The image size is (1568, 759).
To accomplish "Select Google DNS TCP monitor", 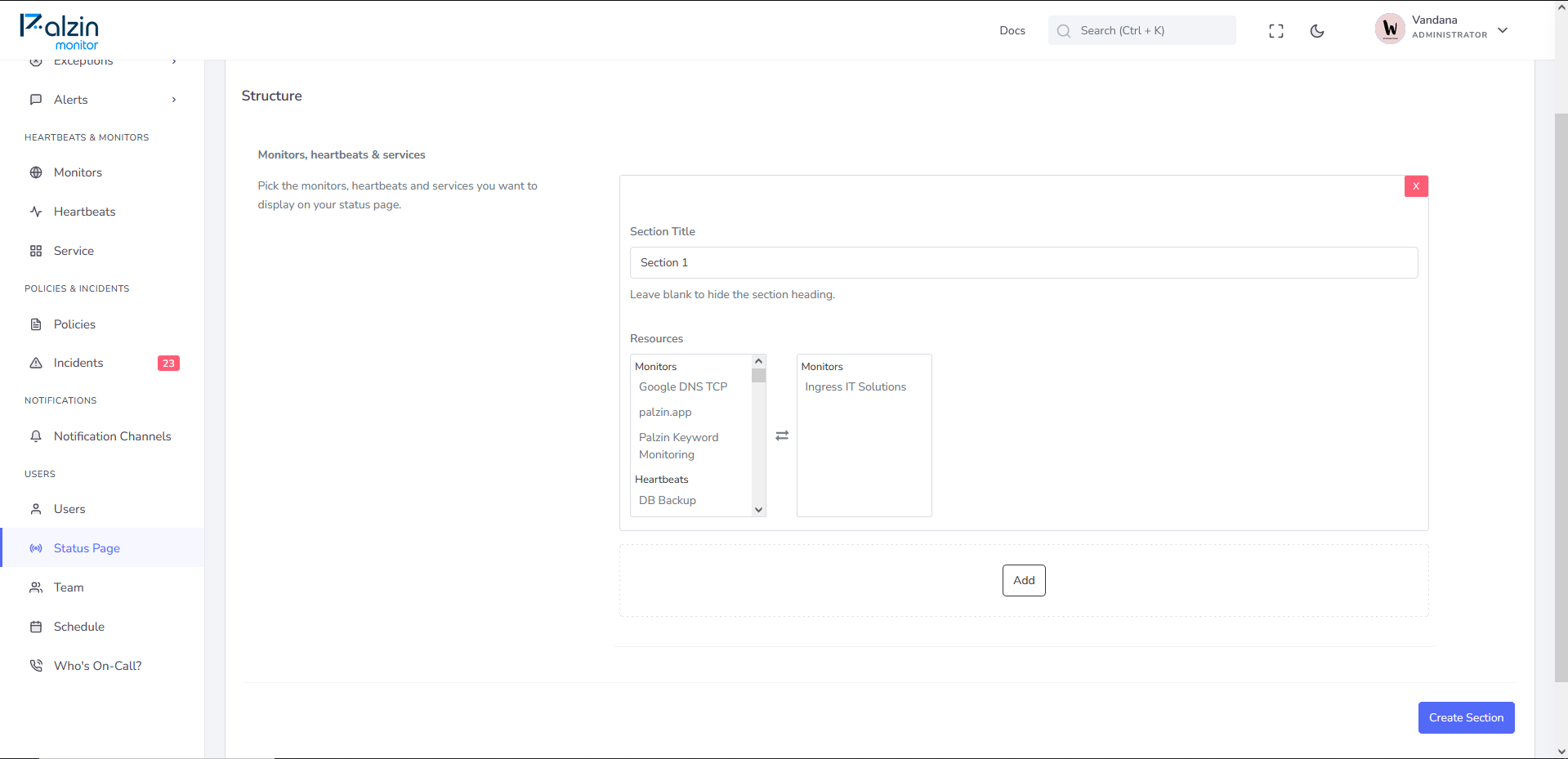I will pyautogui.click(x=683, y=386).
